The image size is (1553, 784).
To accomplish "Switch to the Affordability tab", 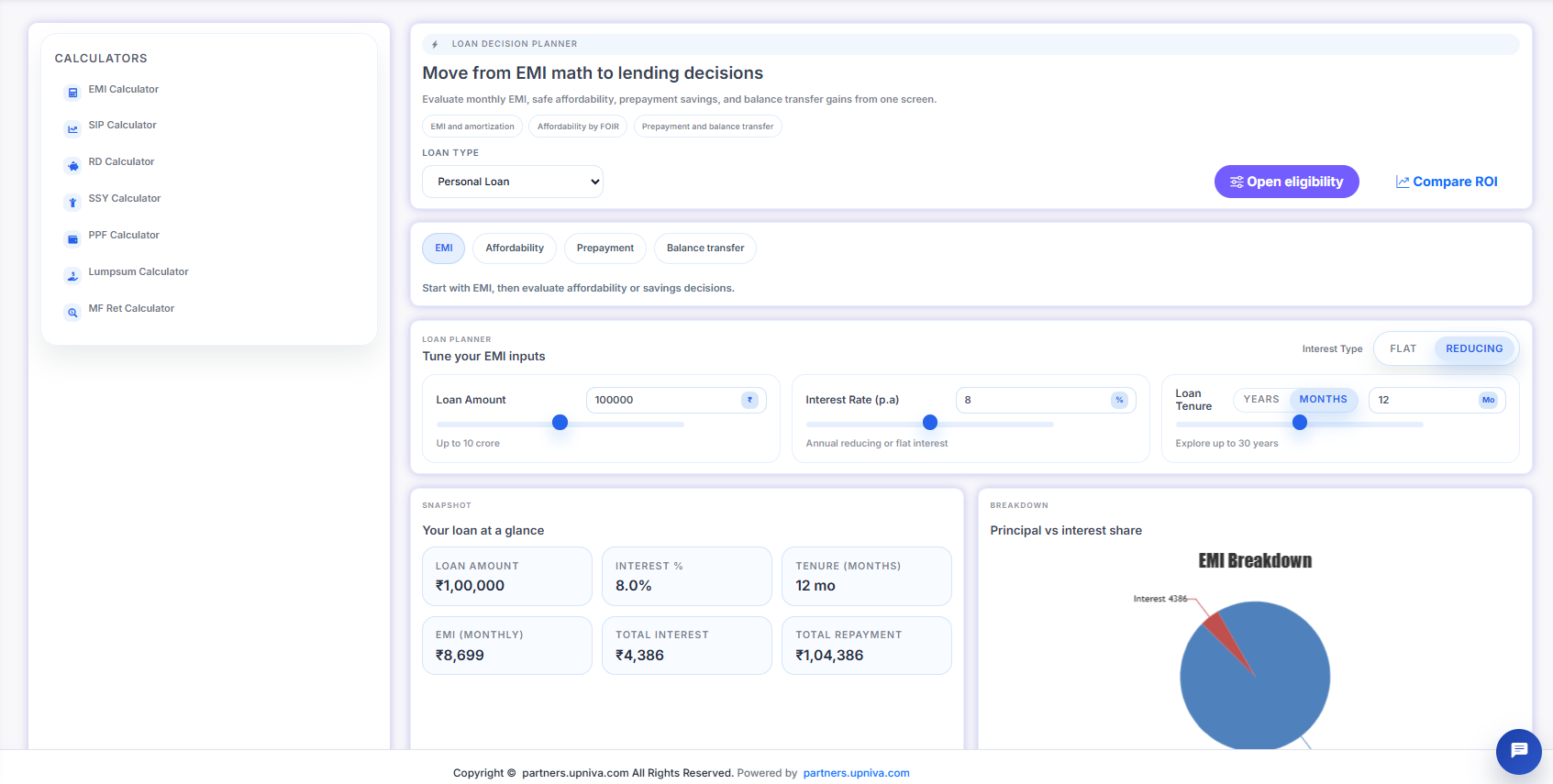I will tap(515, 248).
